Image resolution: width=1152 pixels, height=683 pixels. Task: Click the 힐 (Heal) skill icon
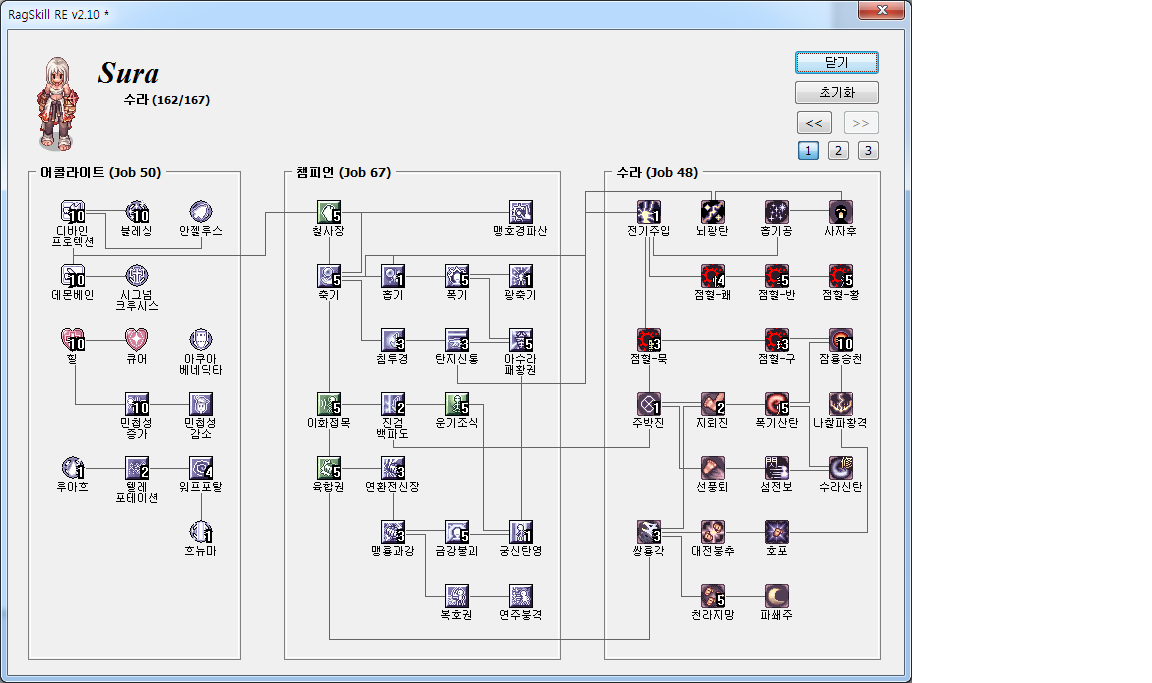coord(74,340)
